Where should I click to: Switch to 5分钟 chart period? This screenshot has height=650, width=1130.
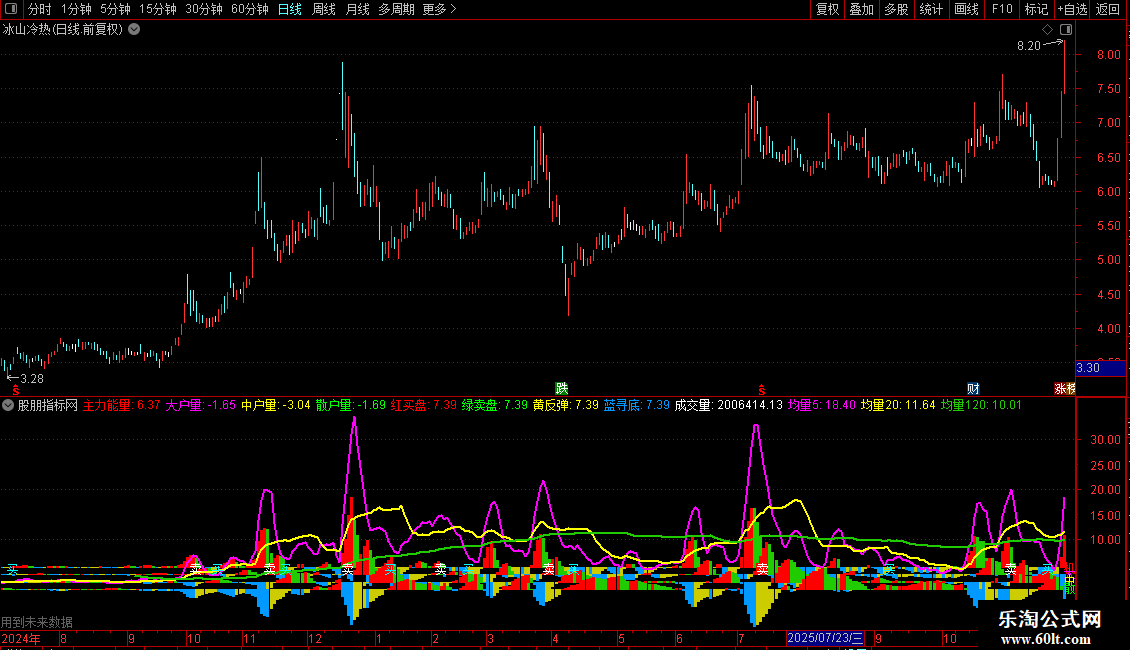(115, 9)
